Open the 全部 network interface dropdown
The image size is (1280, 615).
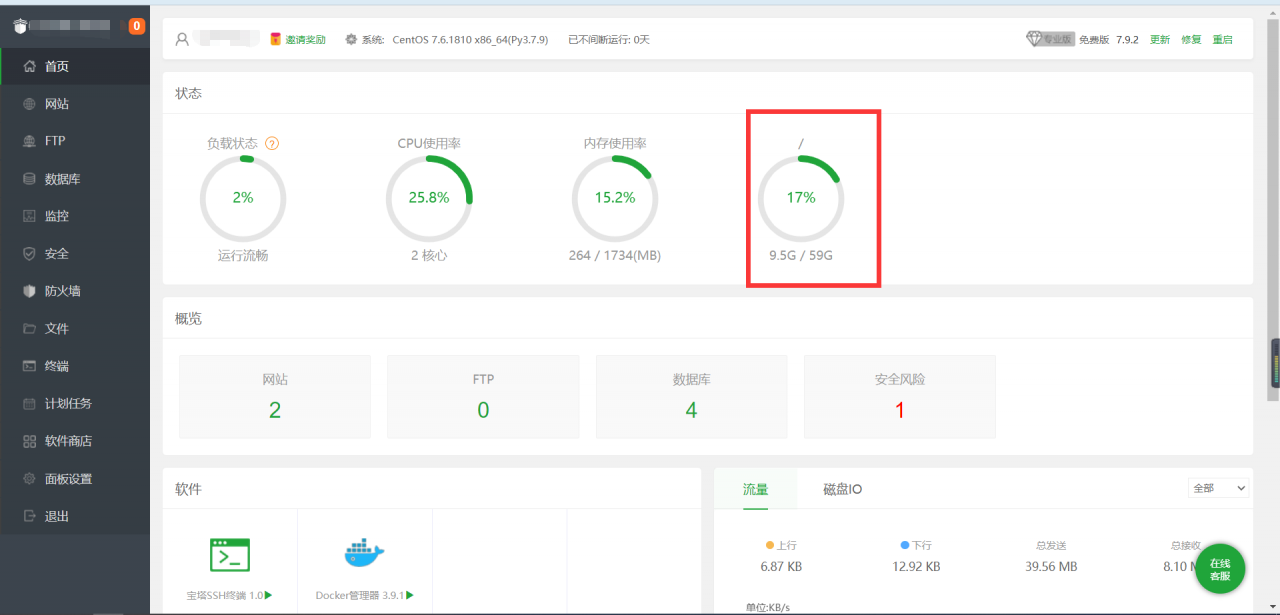click(1219, 488)
